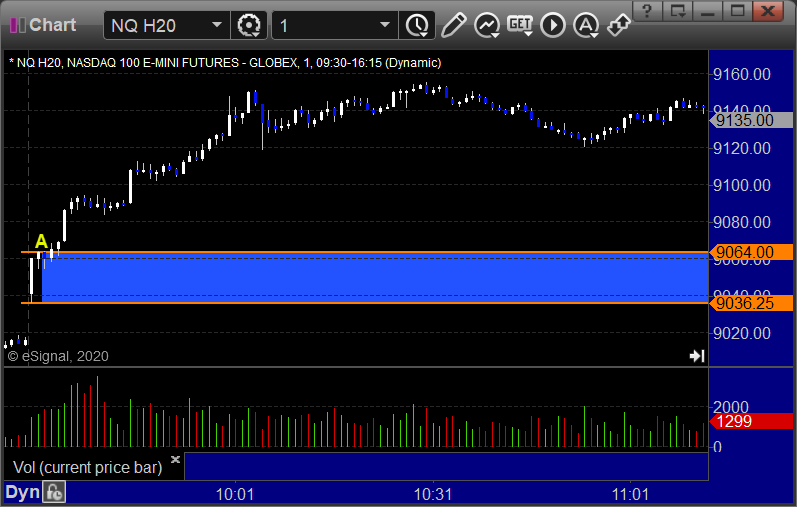Click the link arrows icon in toolbar
This screenshot has width=797, height=507.
coord(619,25)
